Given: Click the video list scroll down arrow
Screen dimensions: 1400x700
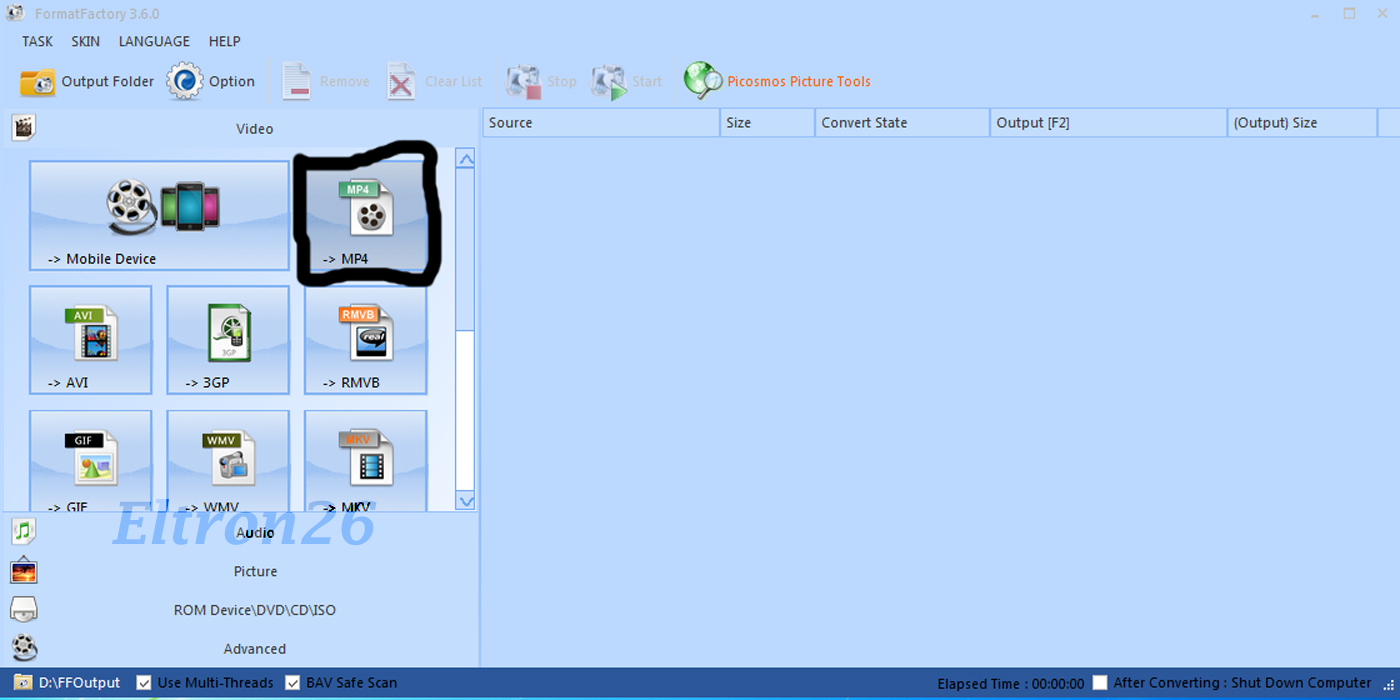Looking at the screenshot, I should 465,501.
